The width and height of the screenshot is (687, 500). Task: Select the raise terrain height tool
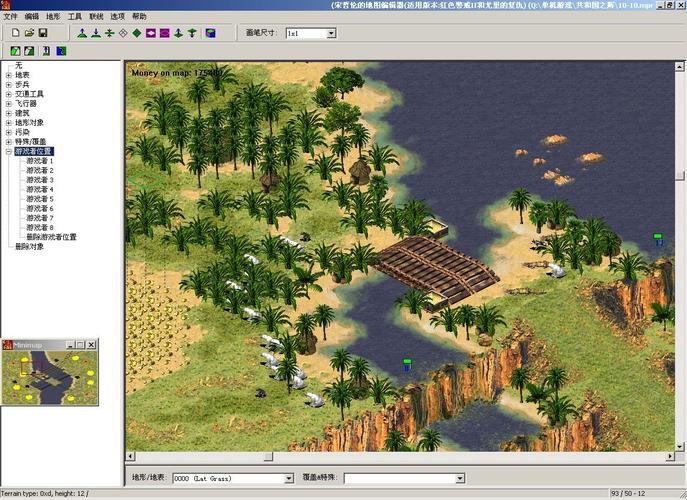pos(82,33)
